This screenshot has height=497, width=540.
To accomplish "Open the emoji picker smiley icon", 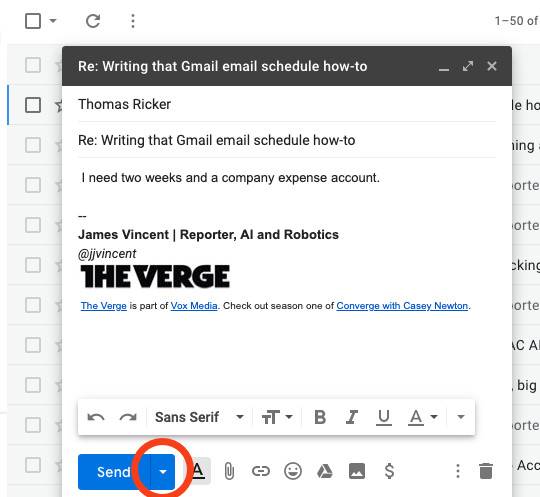I will (293, 471).
